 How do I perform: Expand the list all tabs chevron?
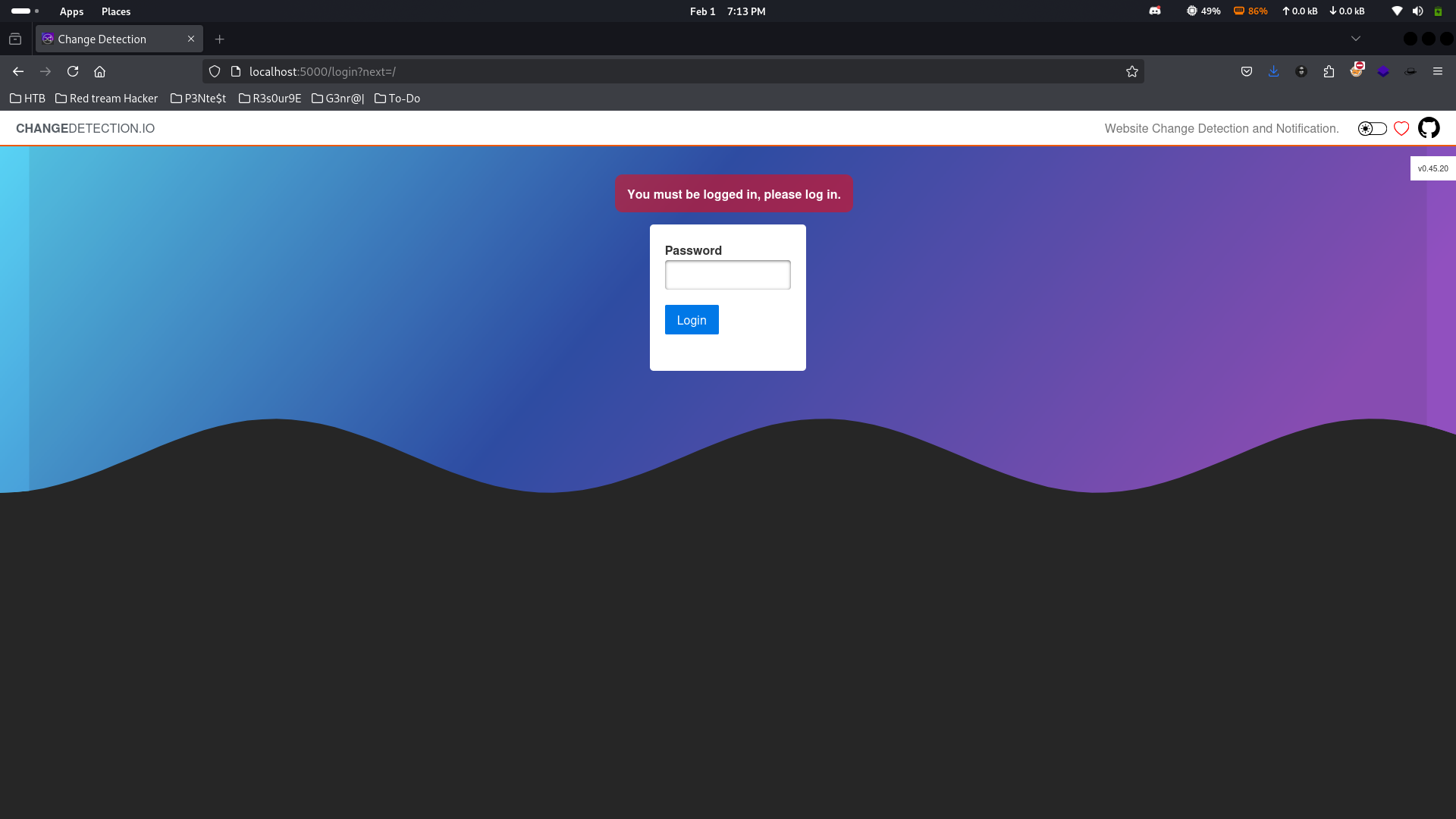tap(1356, 39)
